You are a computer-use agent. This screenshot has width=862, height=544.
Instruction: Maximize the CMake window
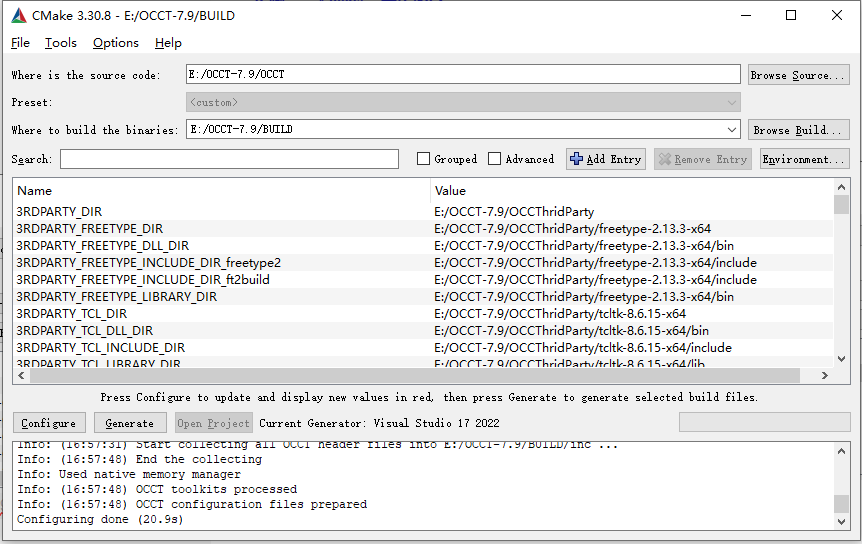791,15
